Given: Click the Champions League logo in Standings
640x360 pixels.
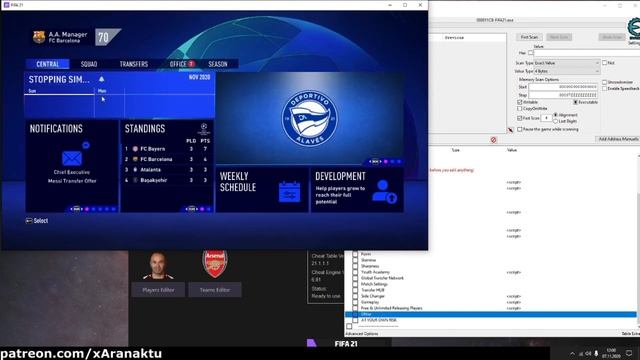Looking at the screenshot, I should pyautogui.click(x=204, y=129).
